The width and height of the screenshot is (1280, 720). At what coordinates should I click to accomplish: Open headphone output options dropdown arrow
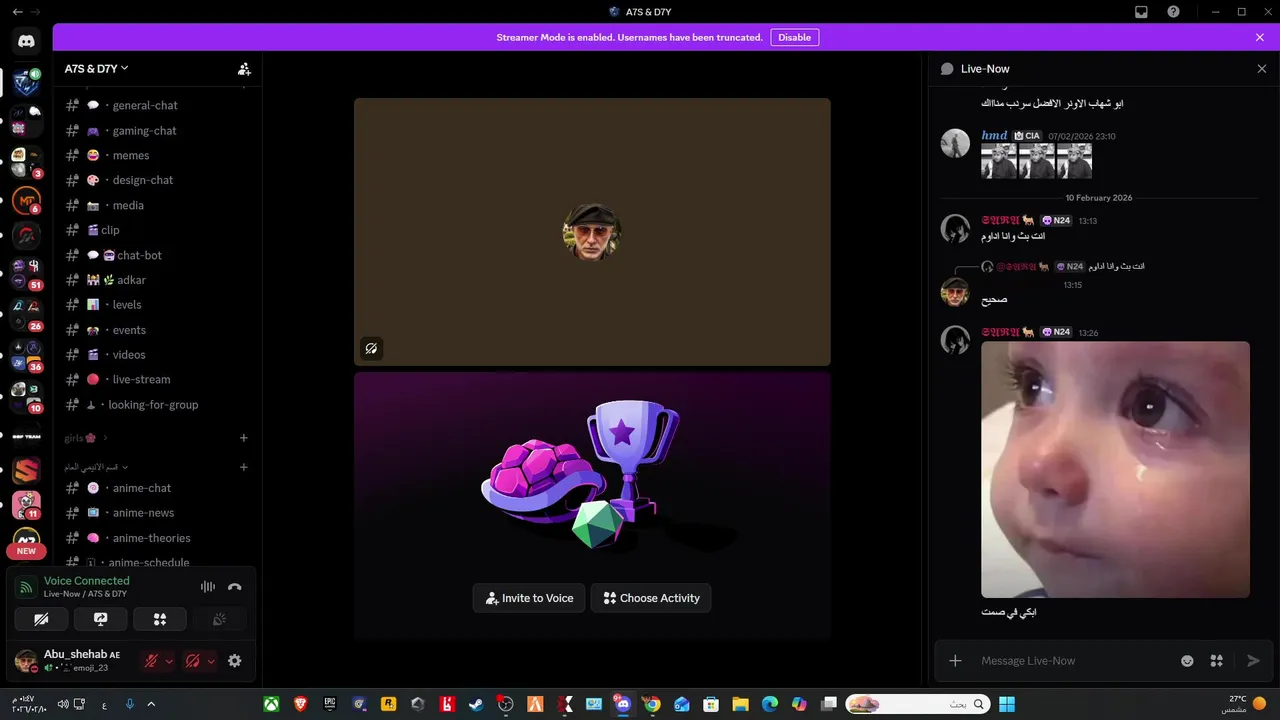(211, 661)
